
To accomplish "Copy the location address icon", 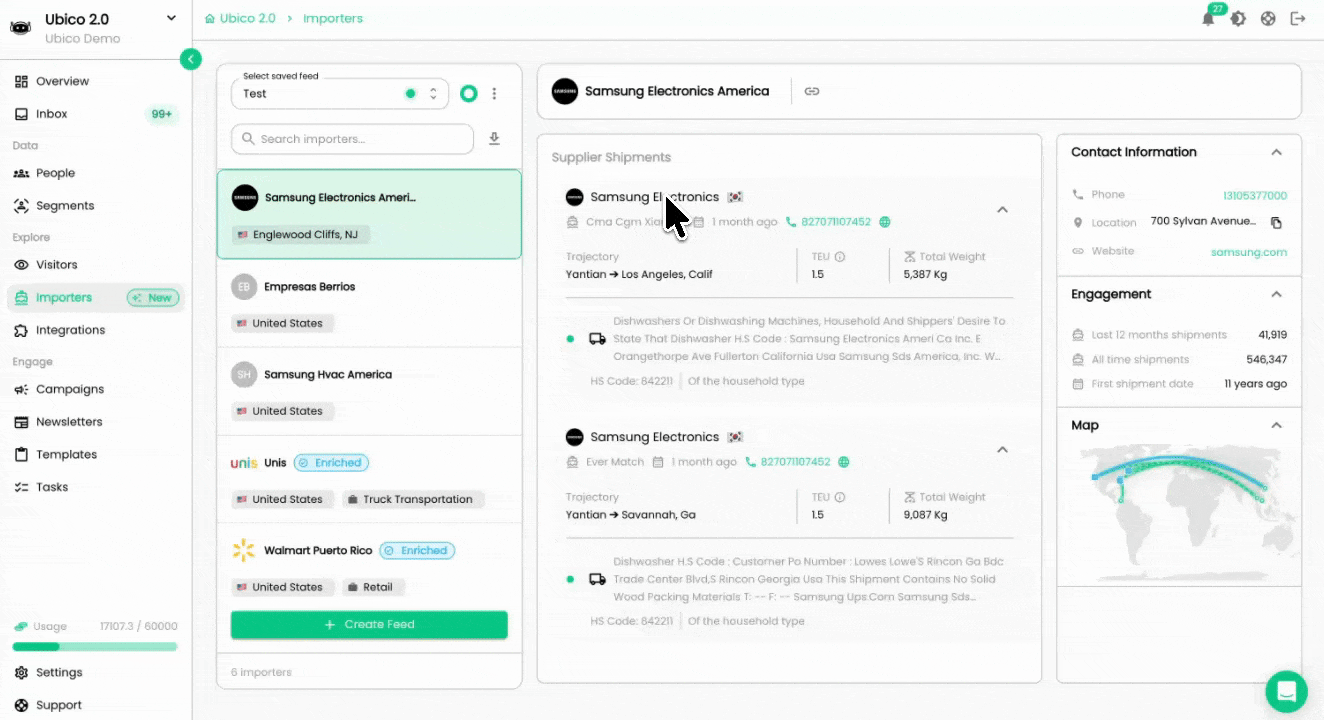I will pos(1276,222).
